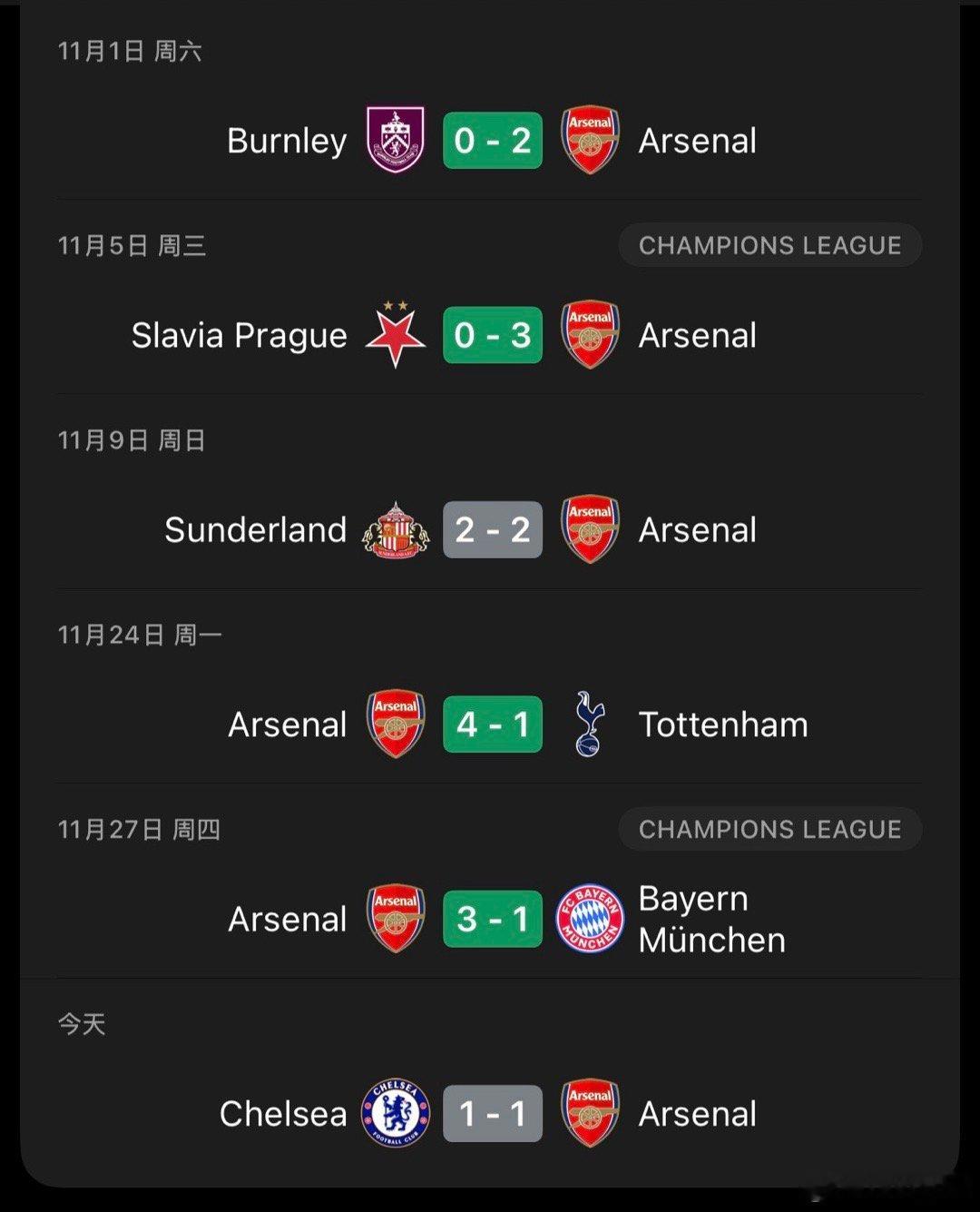
Task: Click the Bayern München club logo
Action: [590, 918]
